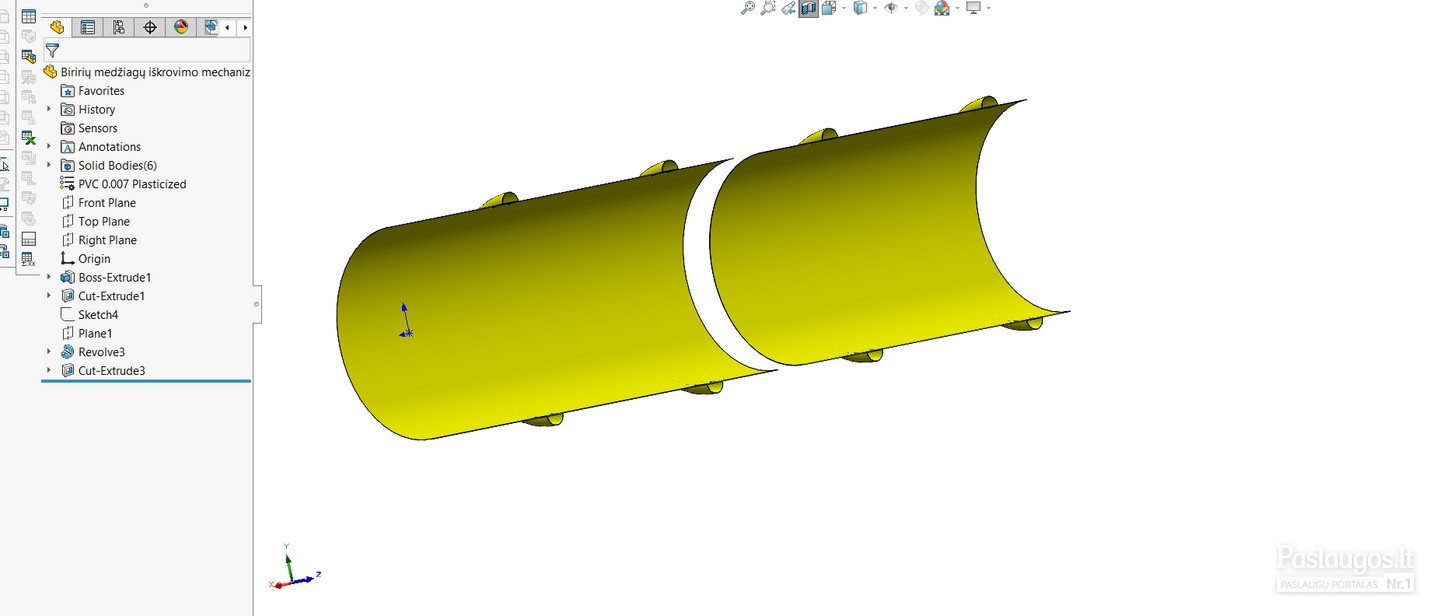Click the View Settings monitor icon
1440x616 pixels.
973,8
